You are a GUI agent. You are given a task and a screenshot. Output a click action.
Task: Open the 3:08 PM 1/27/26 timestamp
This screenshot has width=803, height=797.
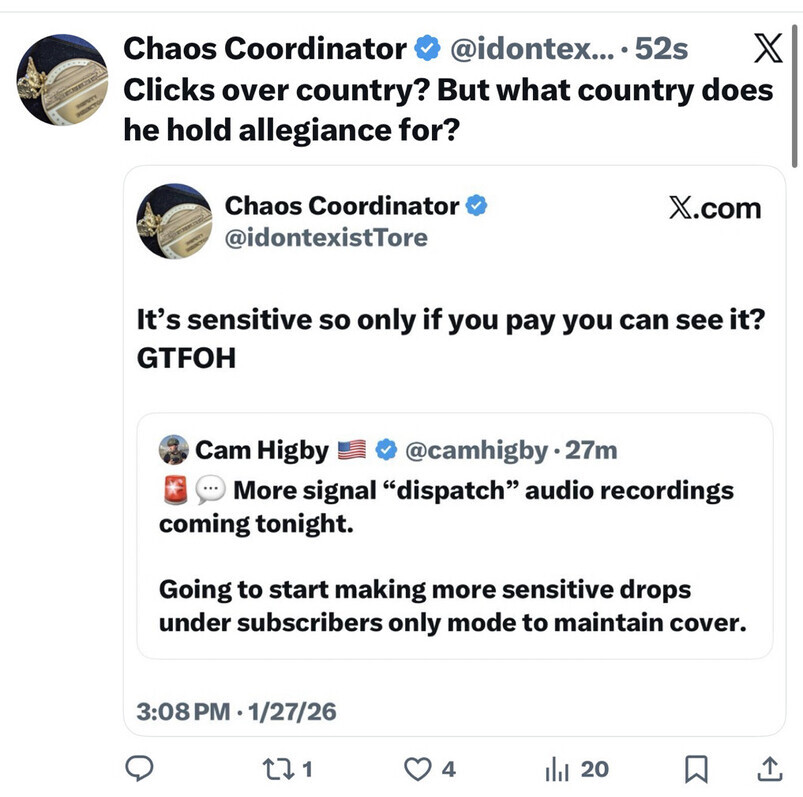[238, 713]
